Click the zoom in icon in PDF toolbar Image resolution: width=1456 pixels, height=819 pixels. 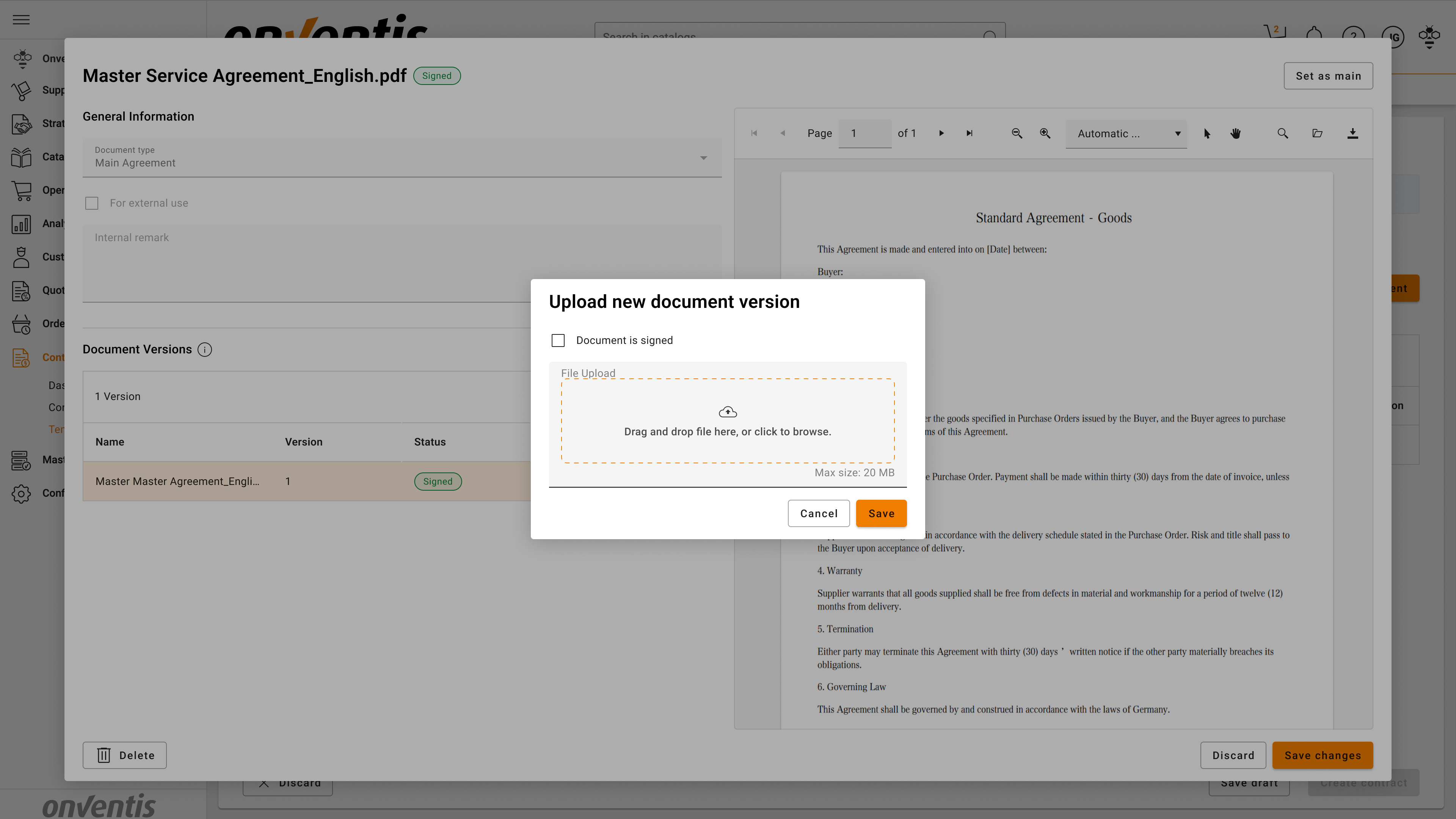coord(1045,133)
